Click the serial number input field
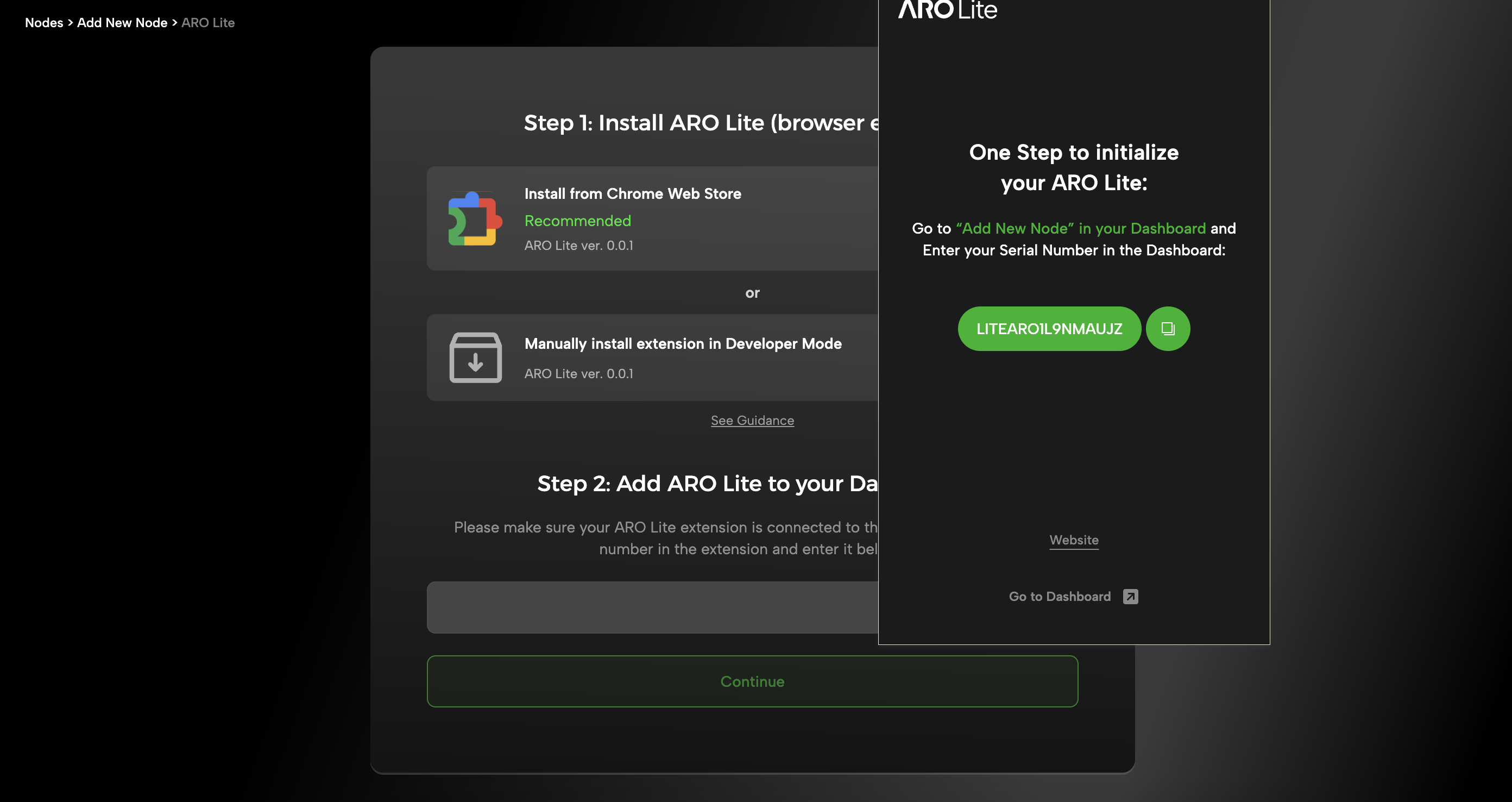This screenshot has height=802, width=1512. coord(652,607)
